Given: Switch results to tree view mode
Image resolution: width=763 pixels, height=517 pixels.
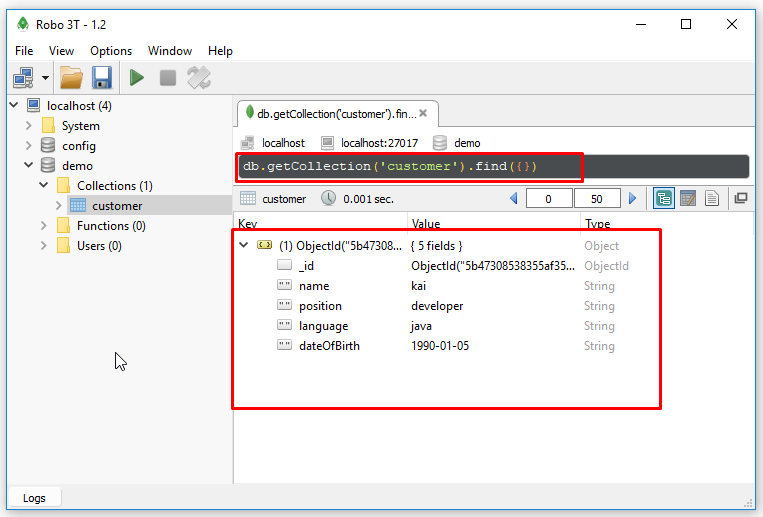Looking at the screenshot, I should tap(664, 198).
